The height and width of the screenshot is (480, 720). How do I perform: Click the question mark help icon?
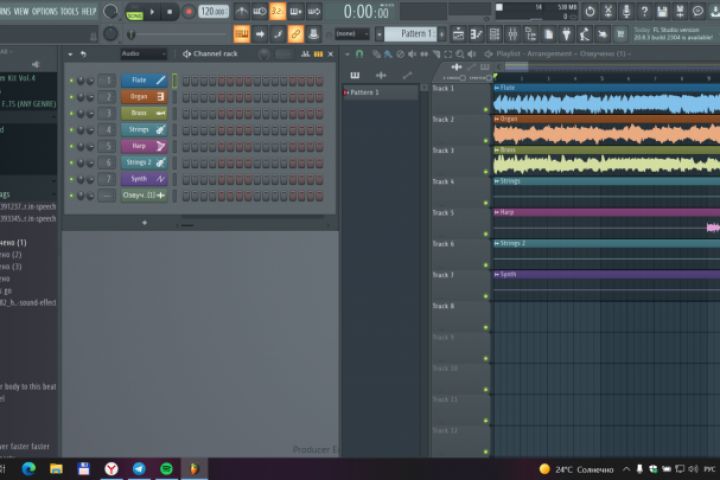[x=644, y=11]
